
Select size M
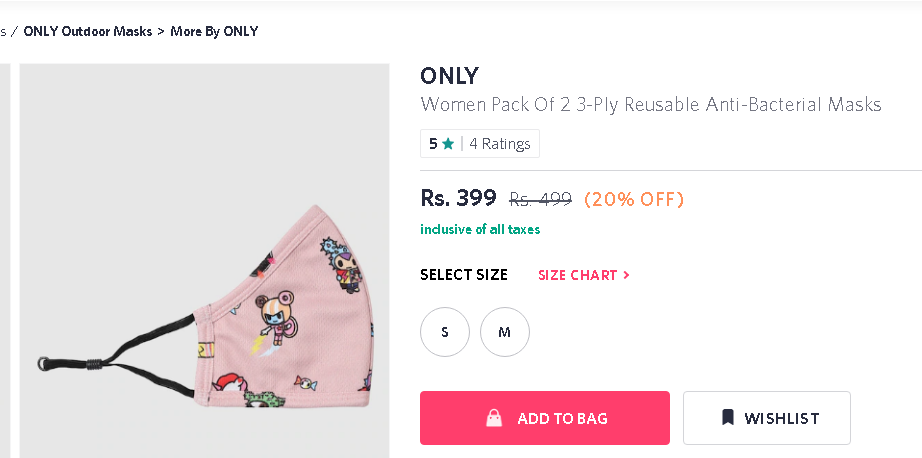[505, 332]
